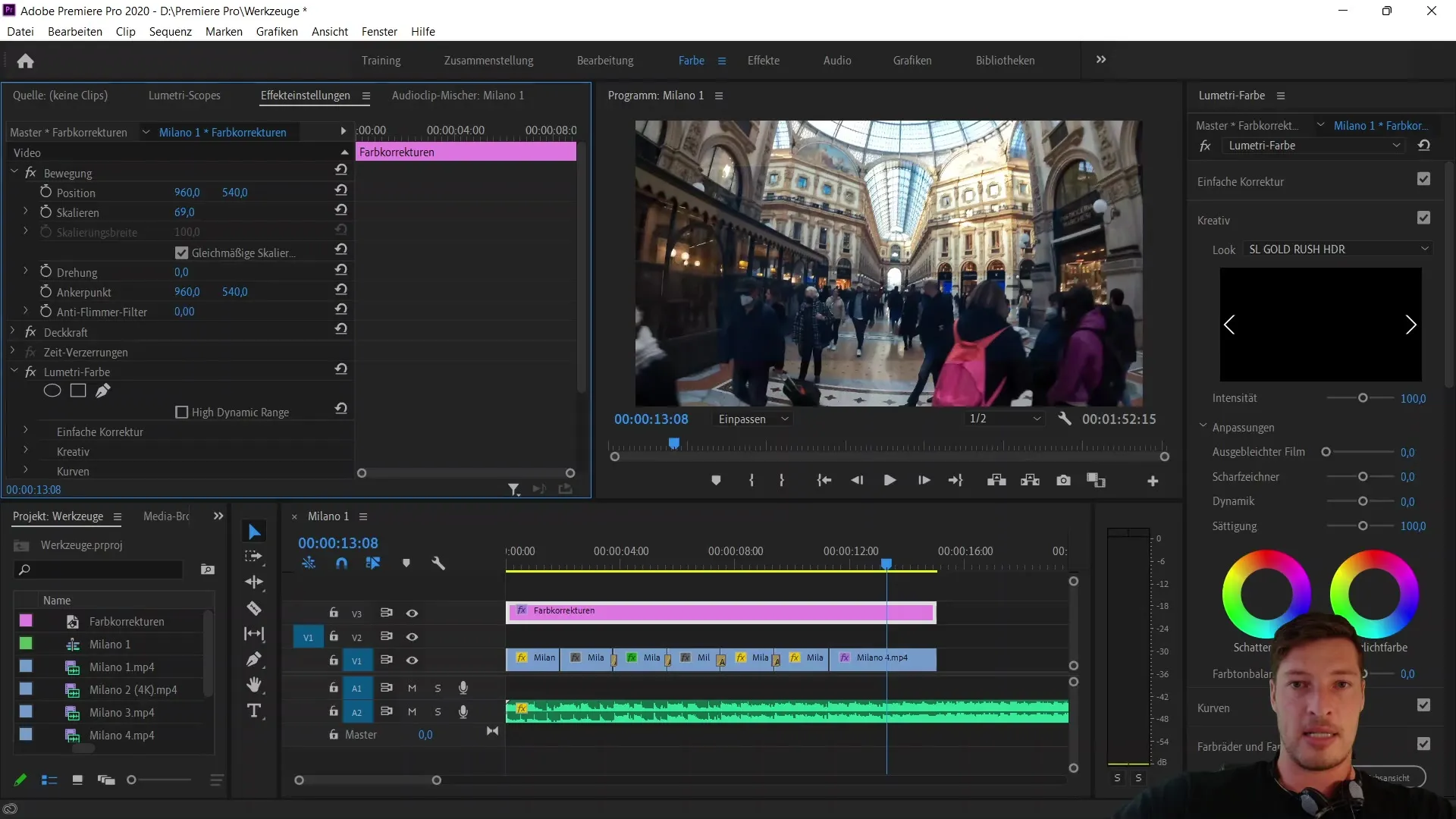The image size is (1456, 819).
Task: Mute audio track A1
Action: click(x=412, y=688)
